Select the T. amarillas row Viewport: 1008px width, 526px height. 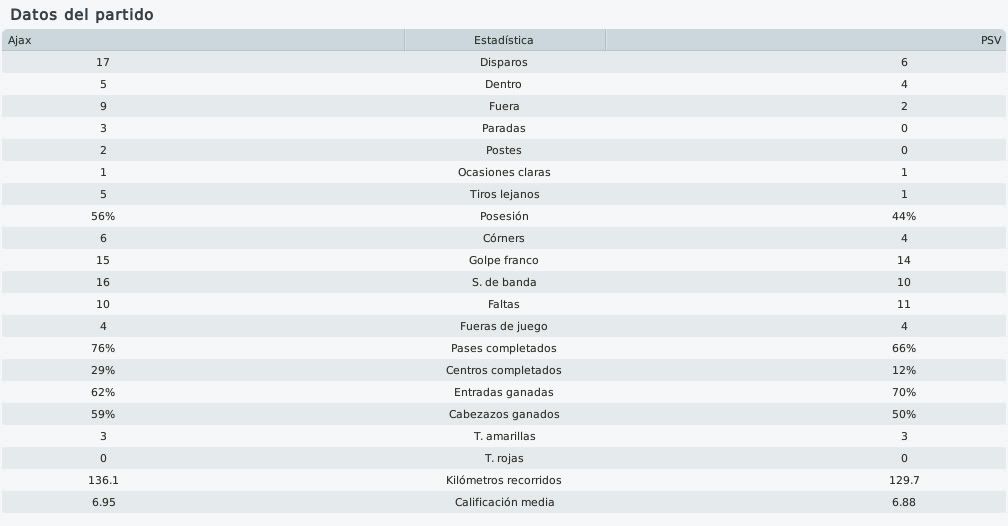click(504, 437)
